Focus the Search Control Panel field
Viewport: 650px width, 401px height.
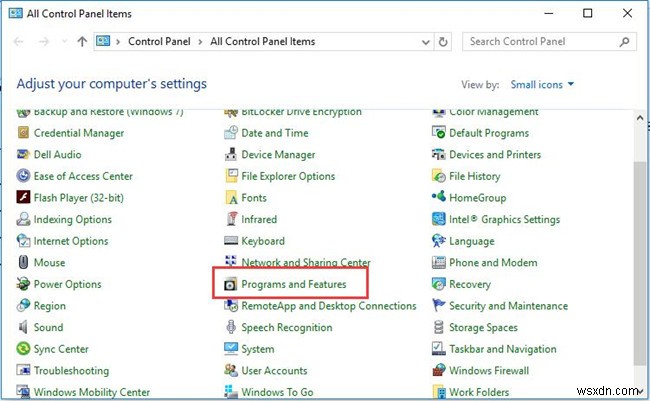click(549, 42)
